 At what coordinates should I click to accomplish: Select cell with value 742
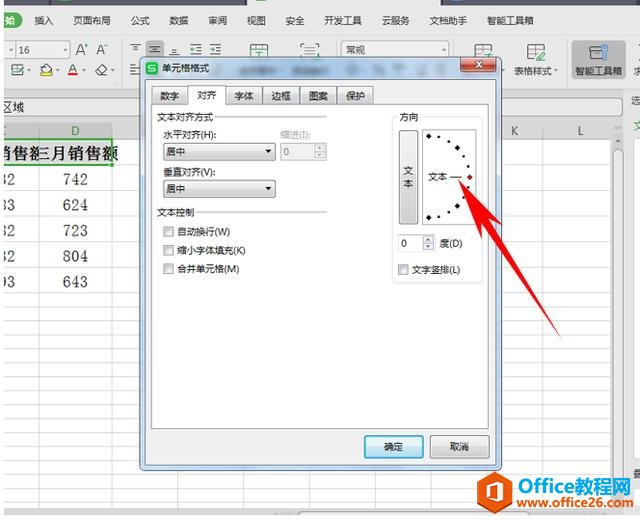tap(76, 179)
